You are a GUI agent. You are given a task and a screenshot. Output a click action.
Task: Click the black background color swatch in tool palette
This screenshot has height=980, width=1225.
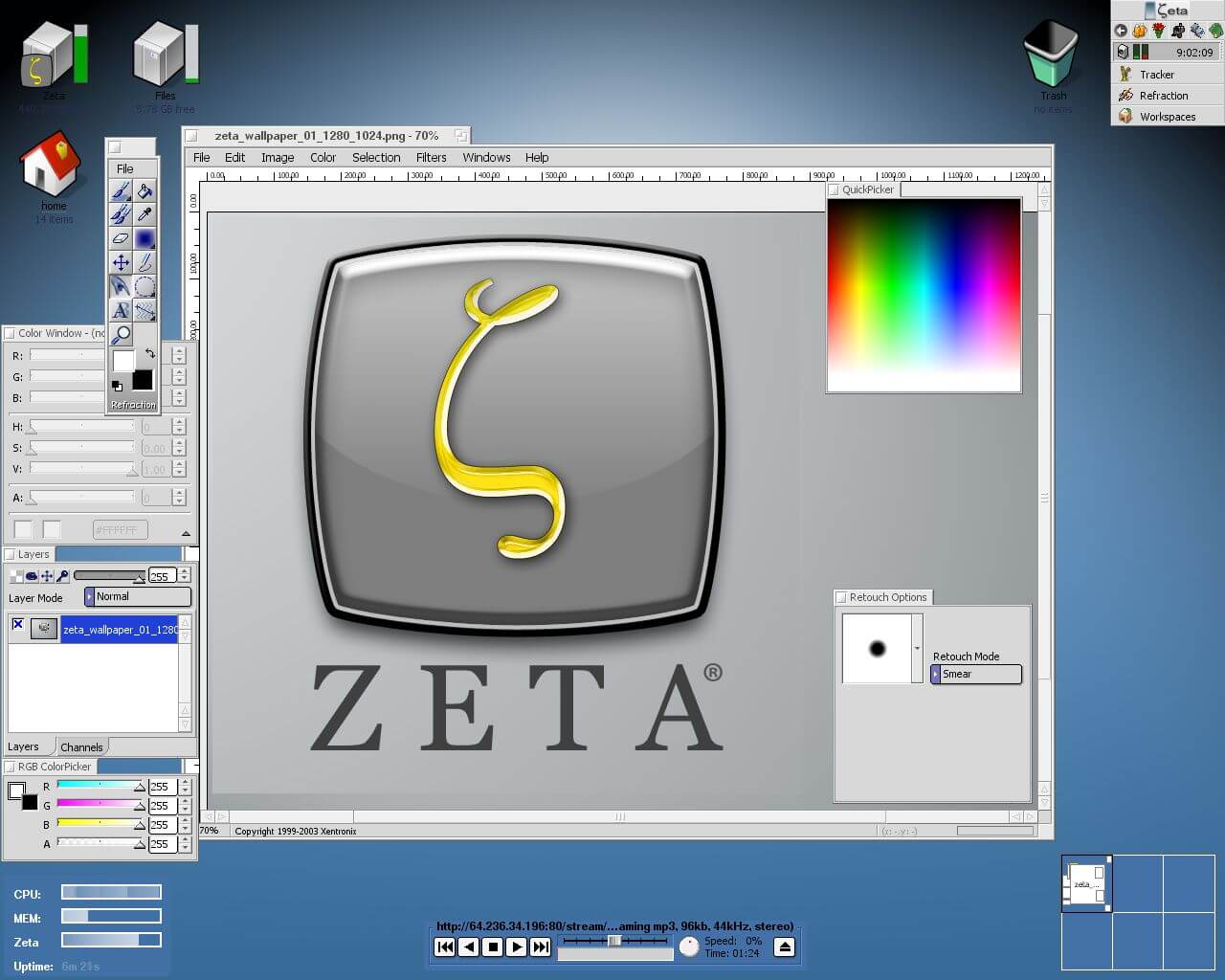point(143,380)
